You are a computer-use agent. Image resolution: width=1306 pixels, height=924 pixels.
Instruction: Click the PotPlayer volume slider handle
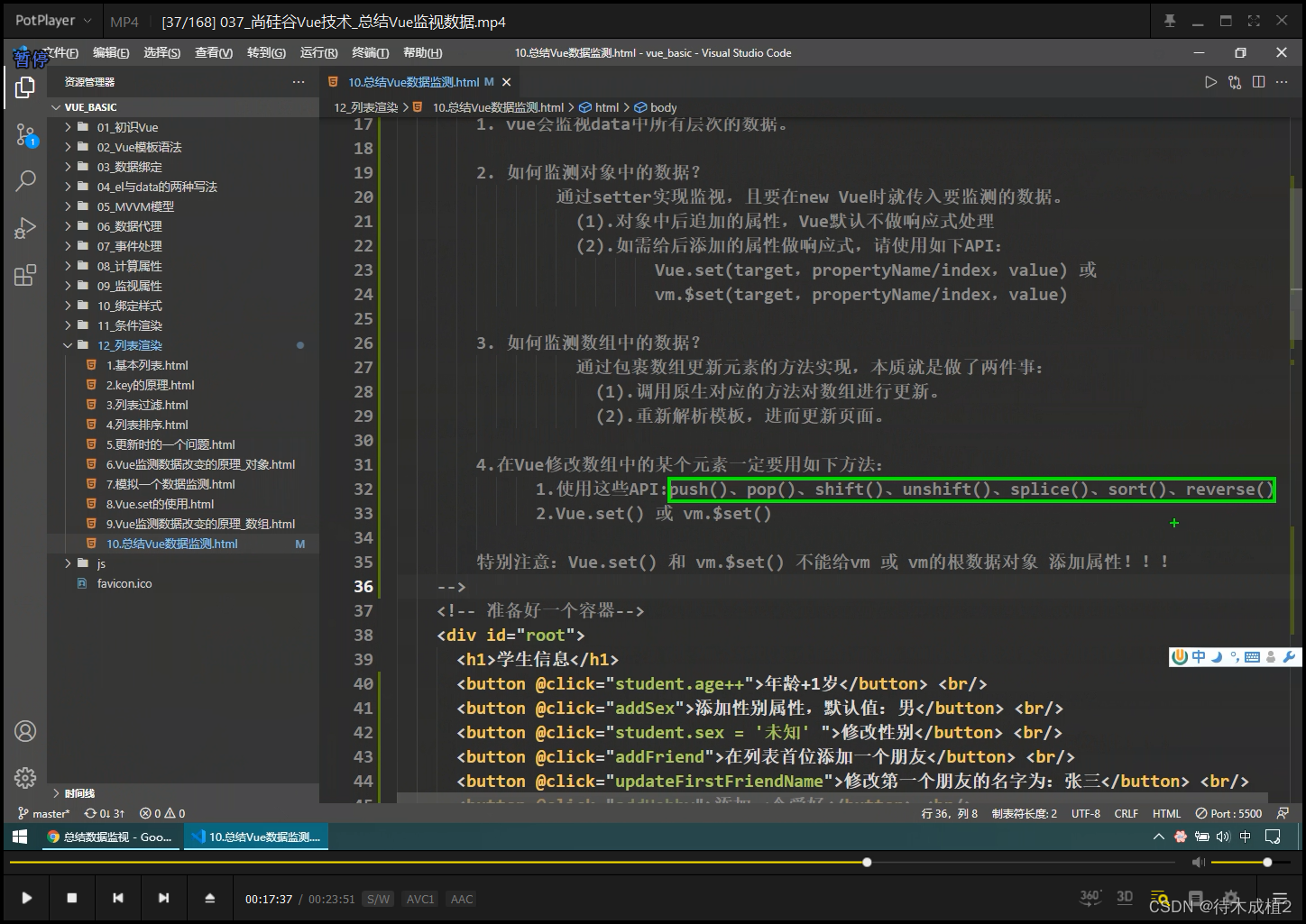(1267, 863)
